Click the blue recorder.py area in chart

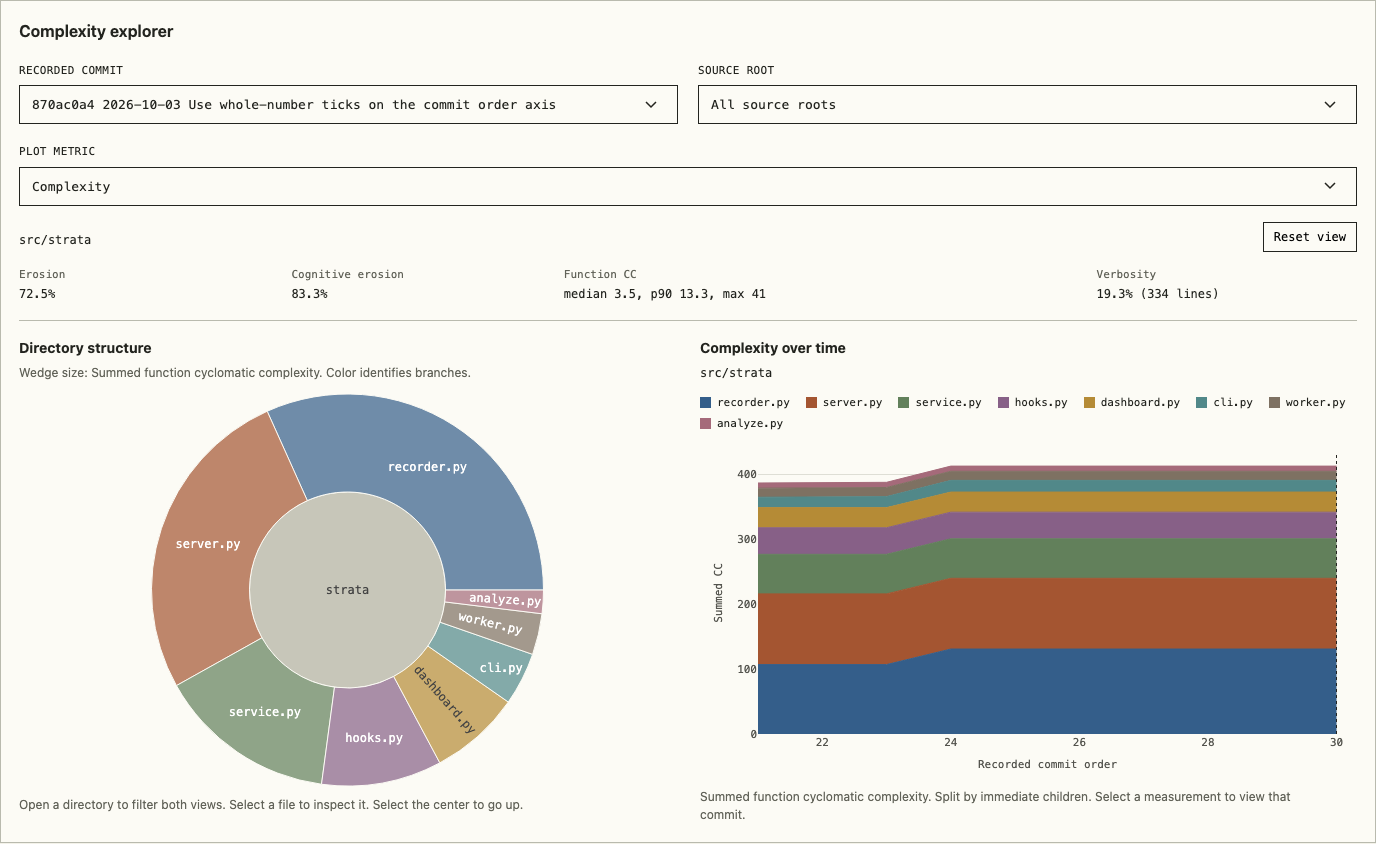click(1047, 692)
